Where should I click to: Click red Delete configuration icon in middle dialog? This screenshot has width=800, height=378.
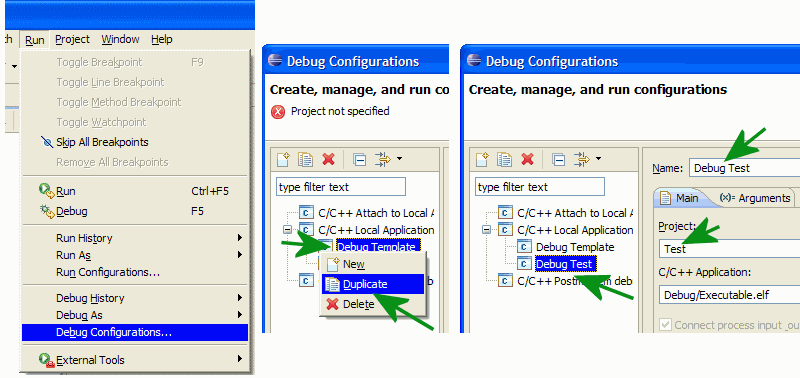[x=329, y=160]
